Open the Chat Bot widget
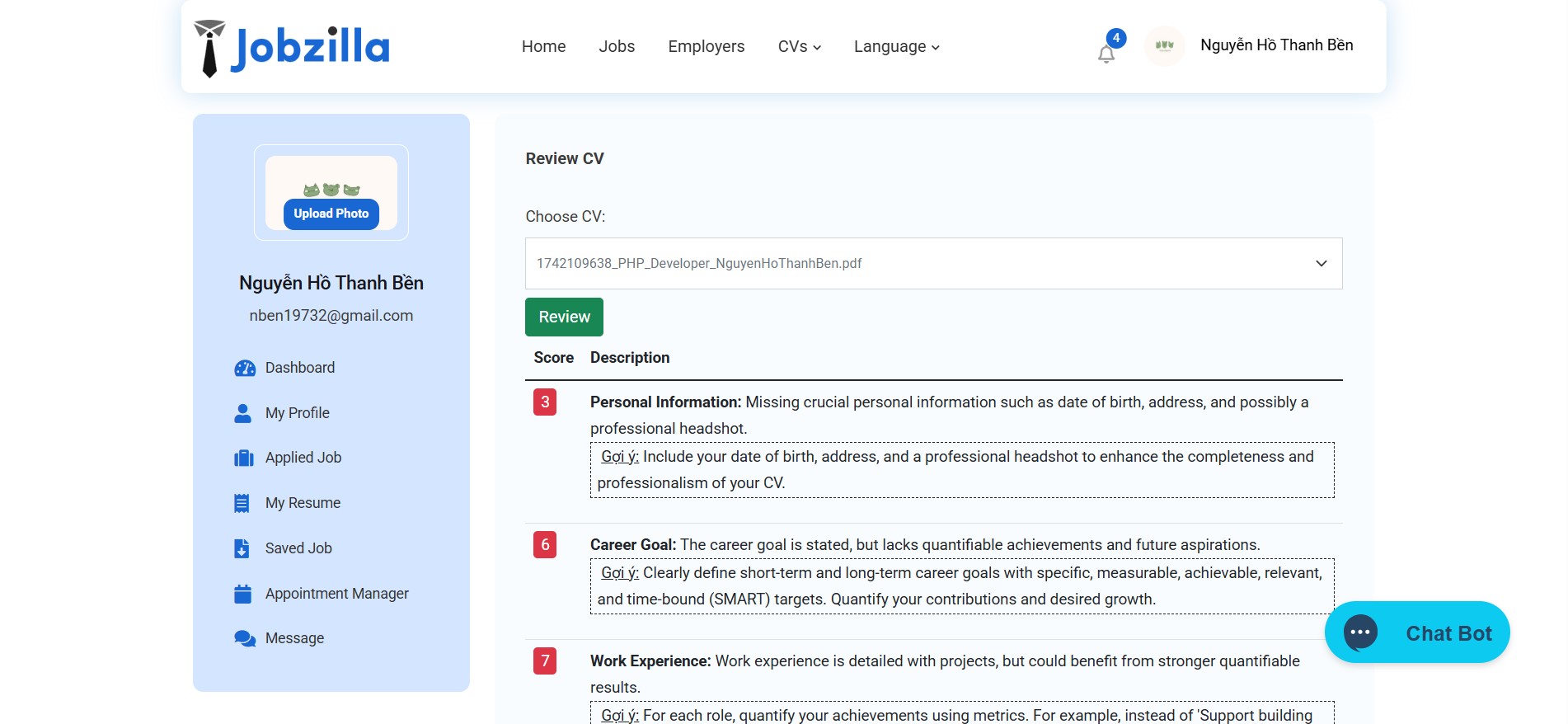 [1416, 632]
